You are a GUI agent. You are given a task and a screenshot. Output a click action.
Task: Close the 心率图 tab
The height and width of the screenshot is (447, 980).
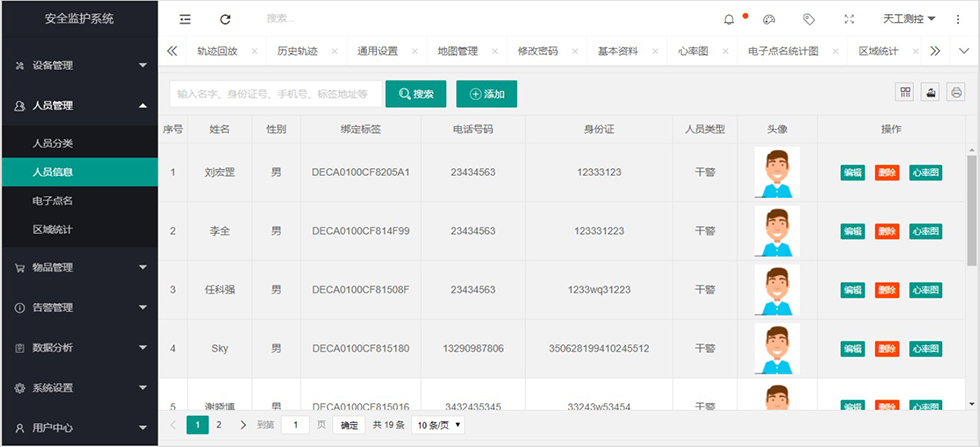[725, 52]
